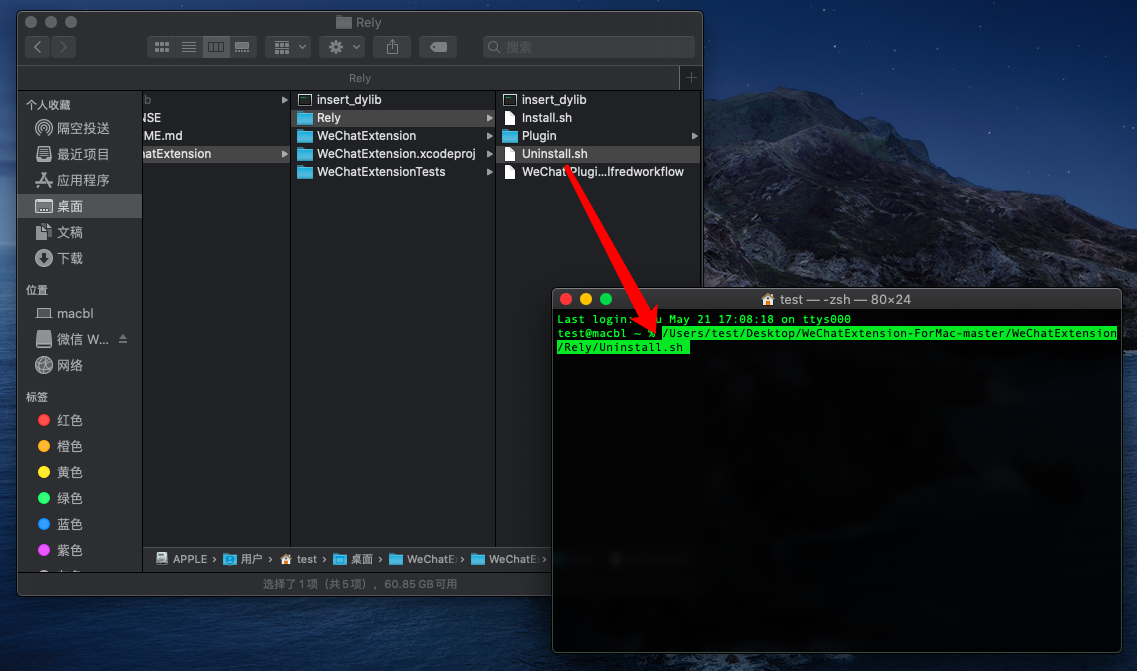Click the Edit Tags toolbar button
The width and height of the screenshot is (1137, 671).
438,47
